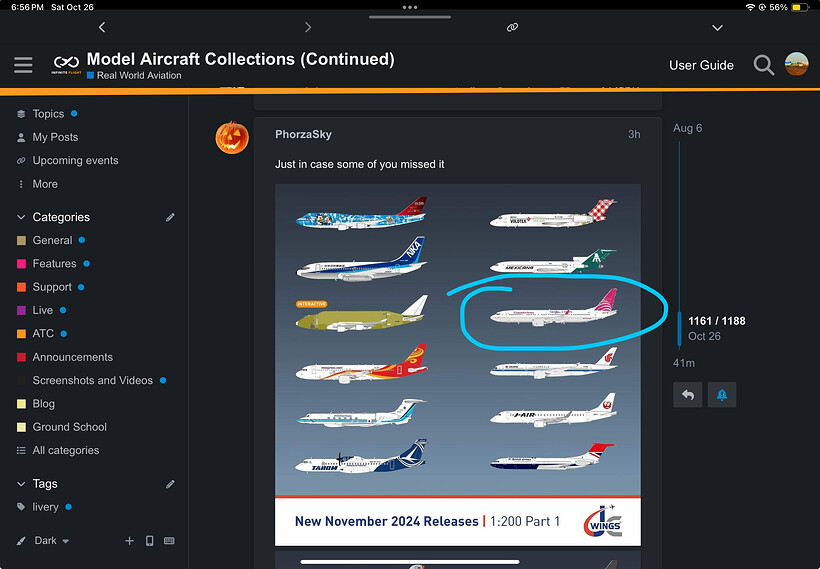Open the User Guide link
The image size is (820, 569).
[701, 65]
